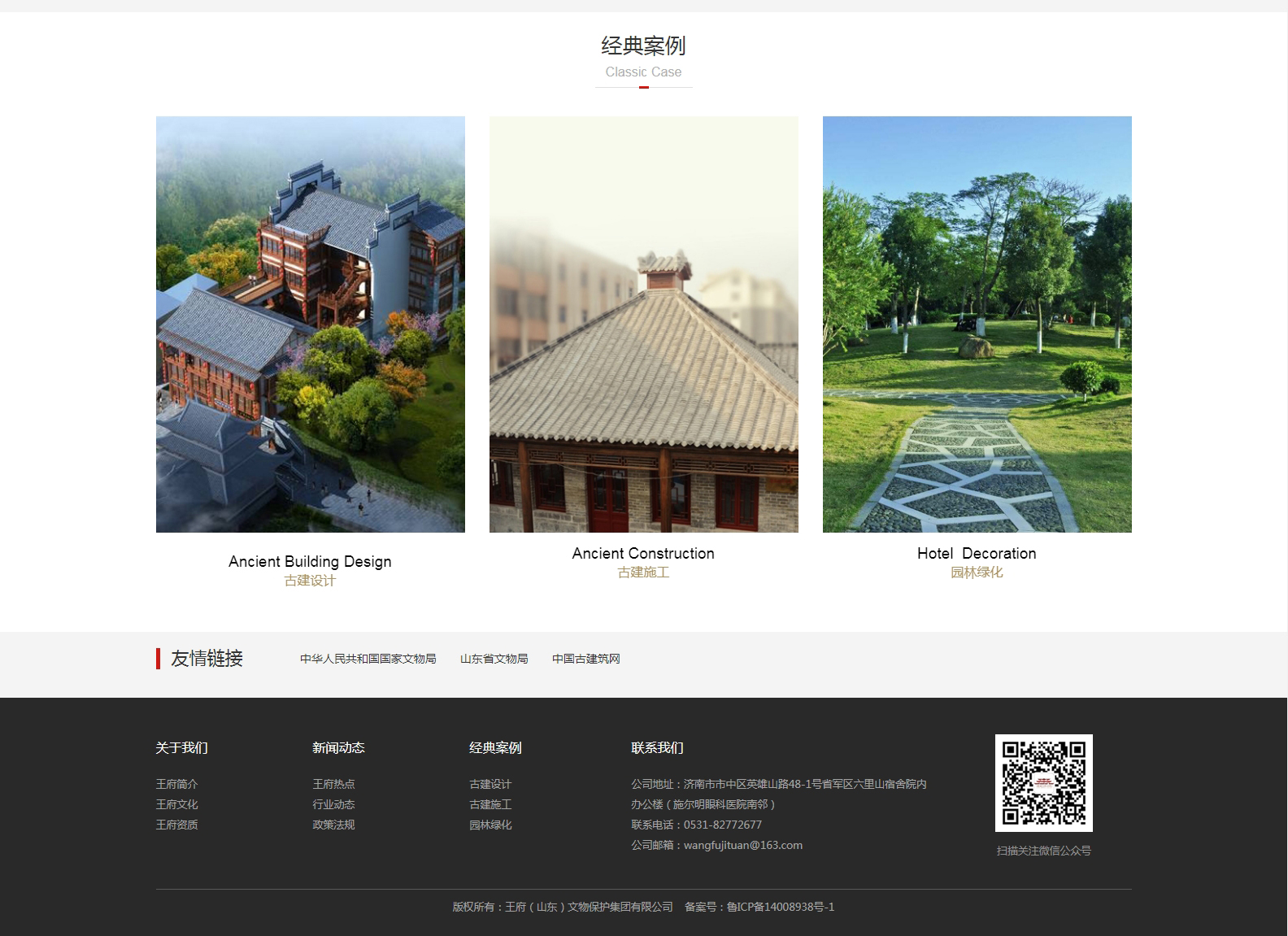Click the 经典案例 section heading
This screenshot has height=936, width=1288.
coord(643,46)
